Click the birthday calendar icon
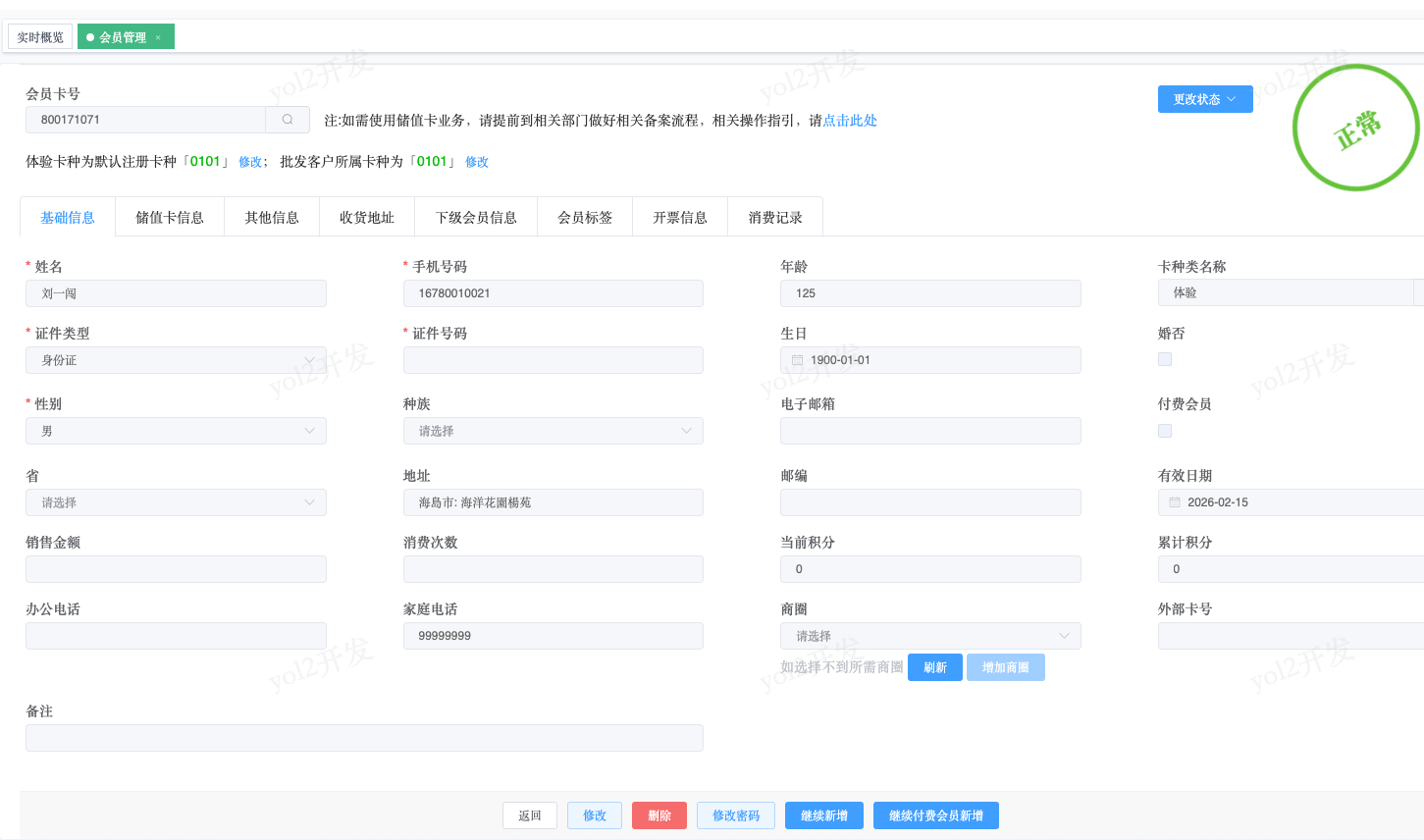Image resolution: width=1424 pixels, height=840 pixels. point(797,360)
